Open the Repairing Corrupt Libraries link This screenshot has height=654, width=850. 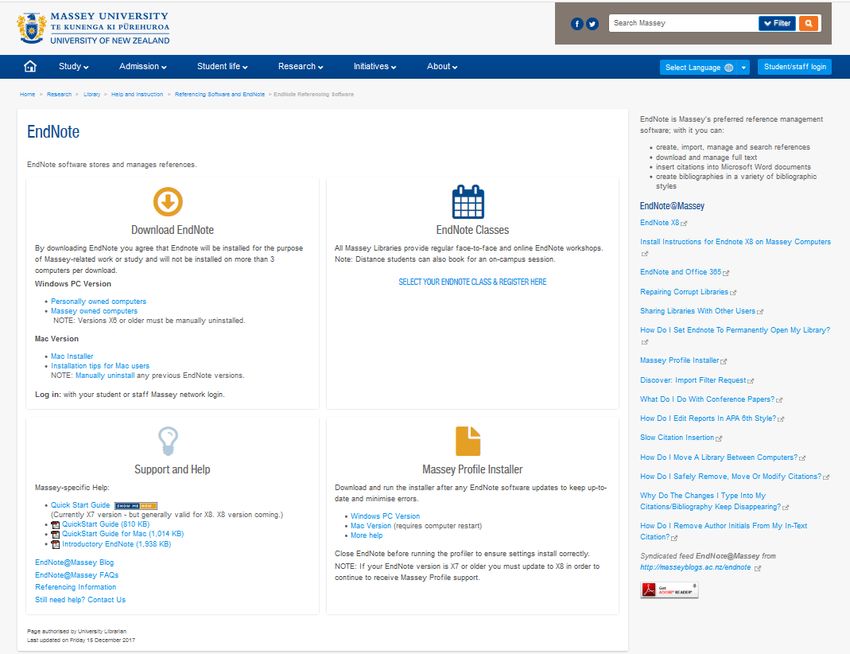point(684,292)
